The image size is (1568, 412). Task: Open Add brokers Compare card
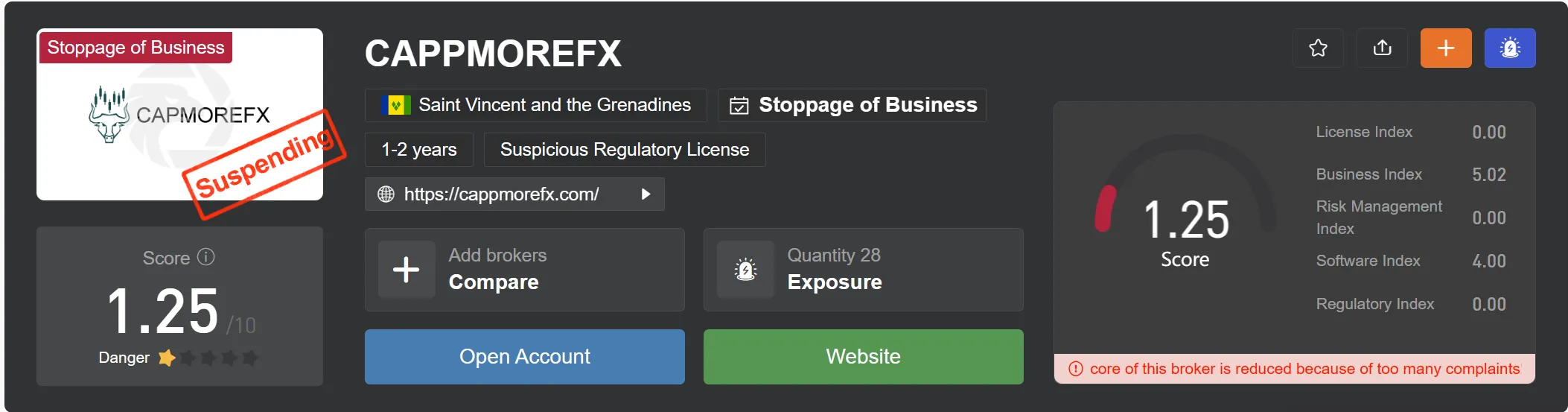tap(524, 270)
